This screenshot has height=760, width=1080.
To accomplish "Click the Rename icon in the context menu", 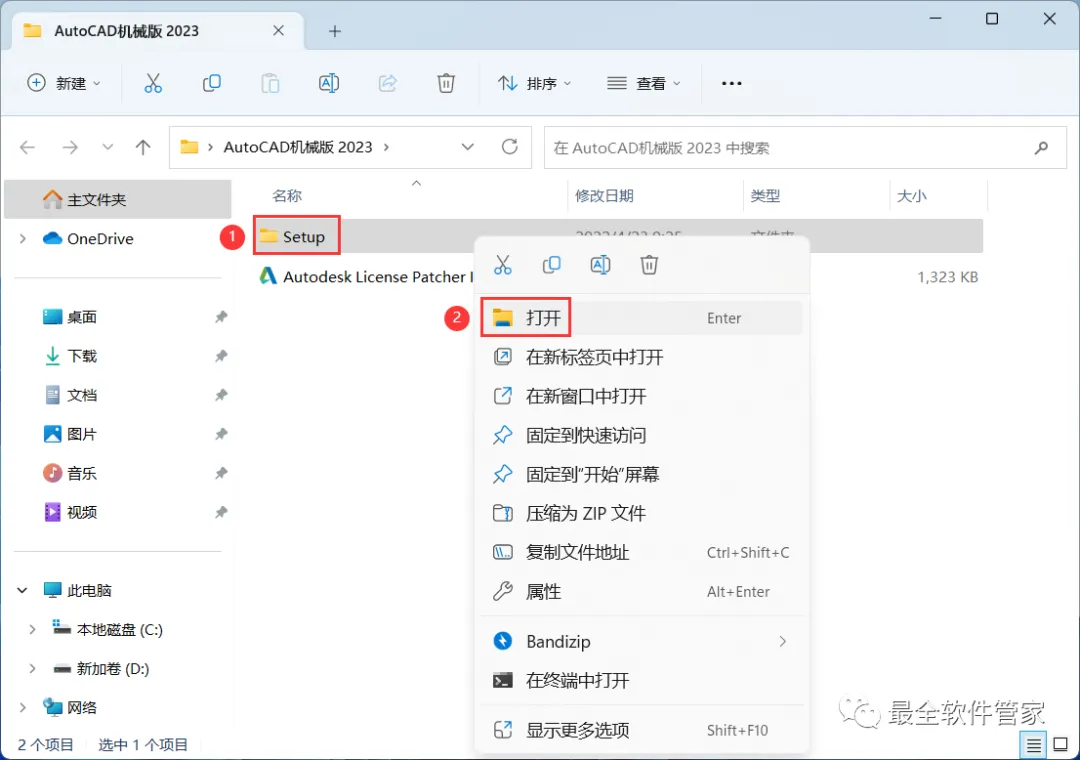I will point(601,265).
